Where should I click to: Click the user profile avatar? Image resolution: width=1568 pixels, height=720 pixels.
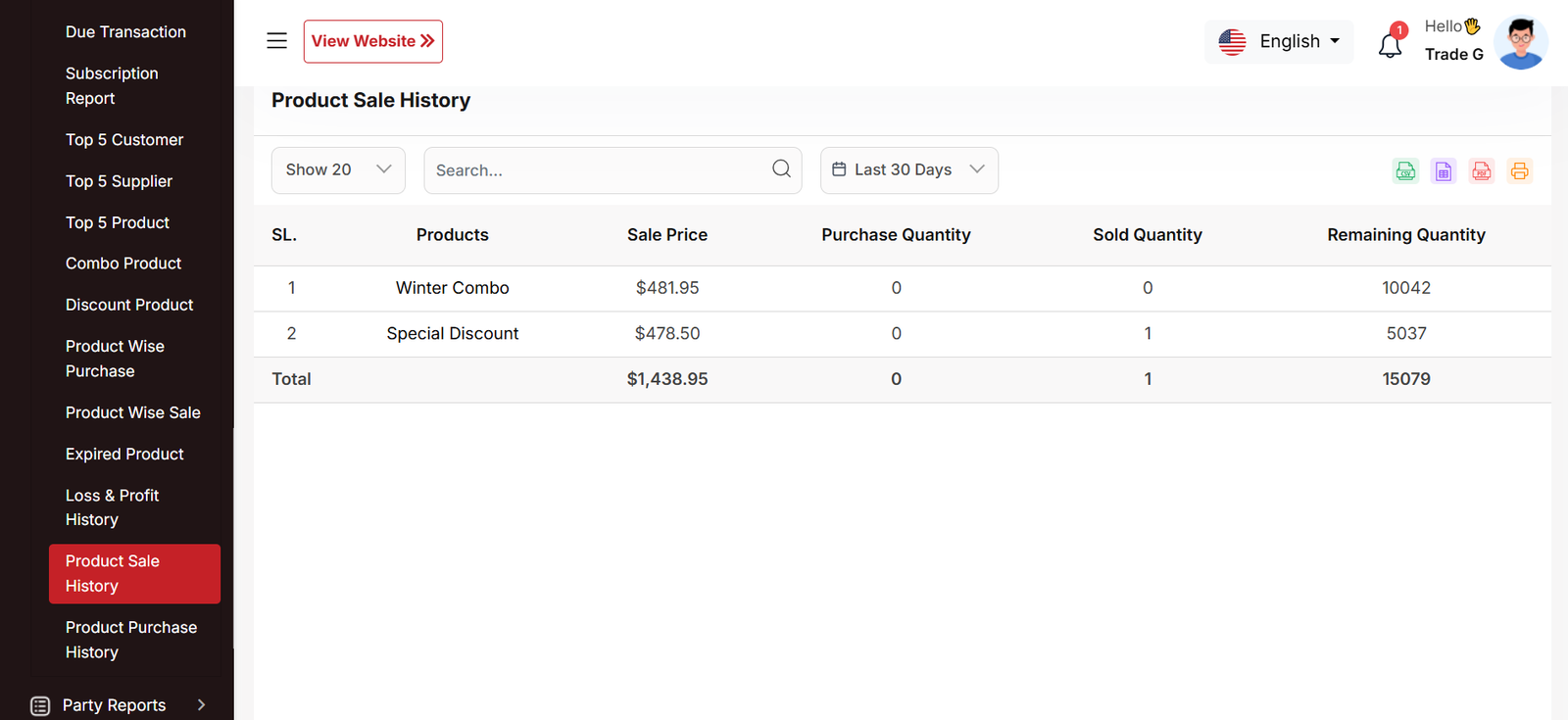click(x=1520, y=43)
